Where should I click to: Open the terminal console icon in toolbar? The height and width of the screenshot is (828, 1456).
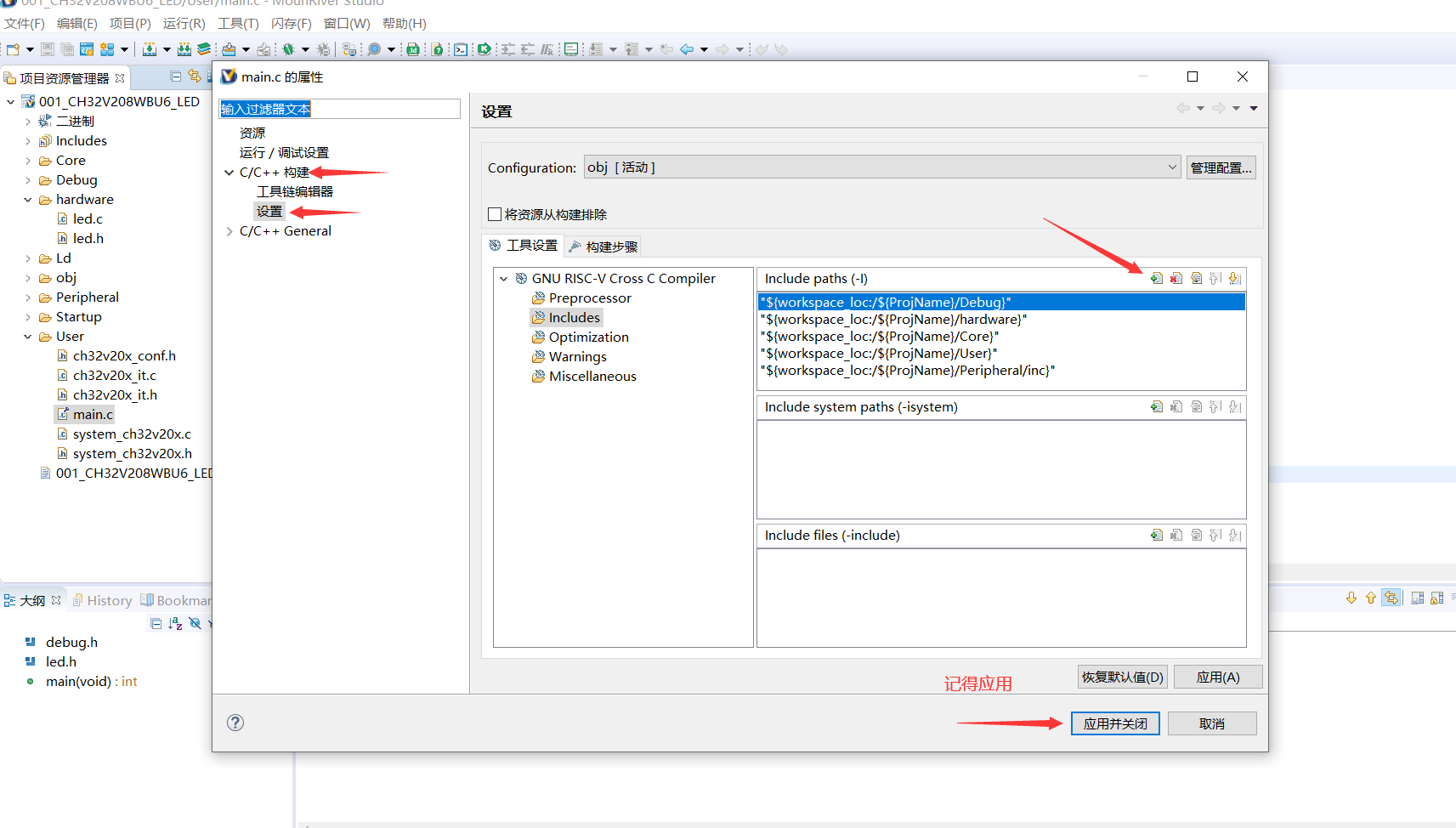460,49
